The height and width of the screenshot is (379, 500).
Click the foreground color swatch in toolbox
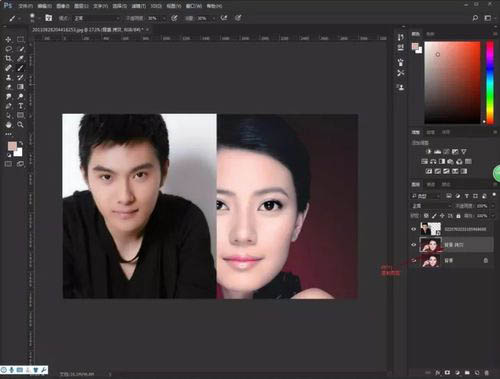pos(12,146)
